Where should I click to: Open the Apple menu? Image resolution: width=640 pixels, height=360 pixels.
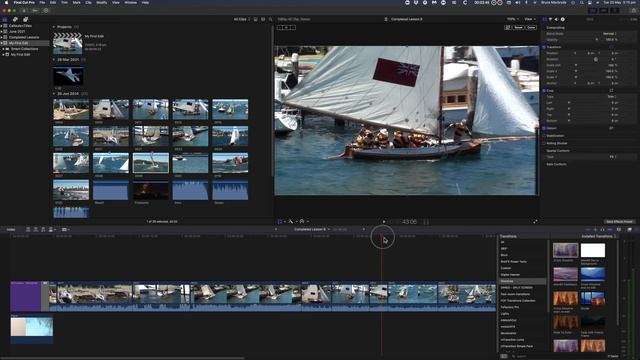point(6,2)
